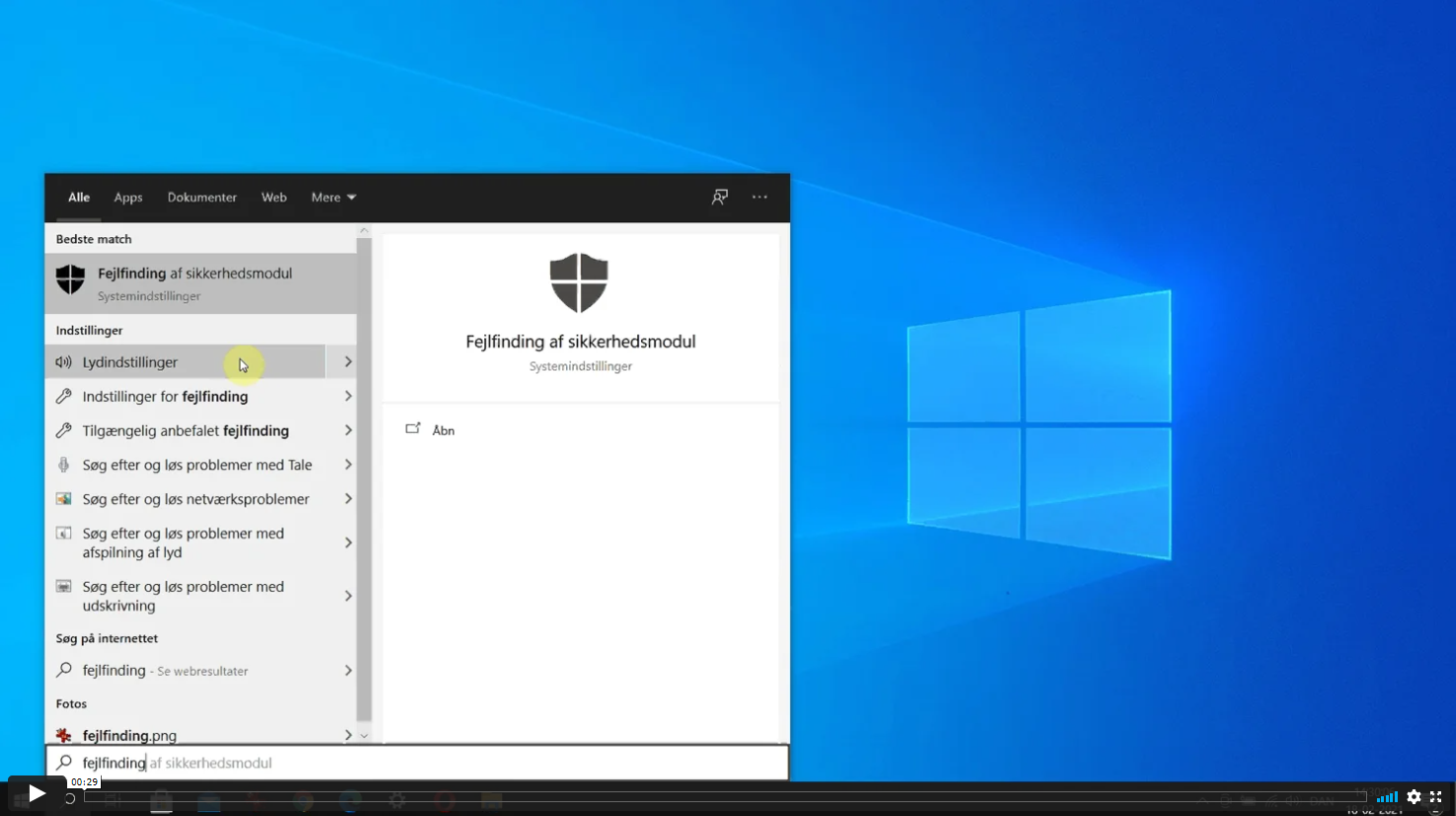Image resolution: width=1456 pixels, height=816 pixels.
Task: Expand the Mere dropdown
Action: click(x=333, y=198)
